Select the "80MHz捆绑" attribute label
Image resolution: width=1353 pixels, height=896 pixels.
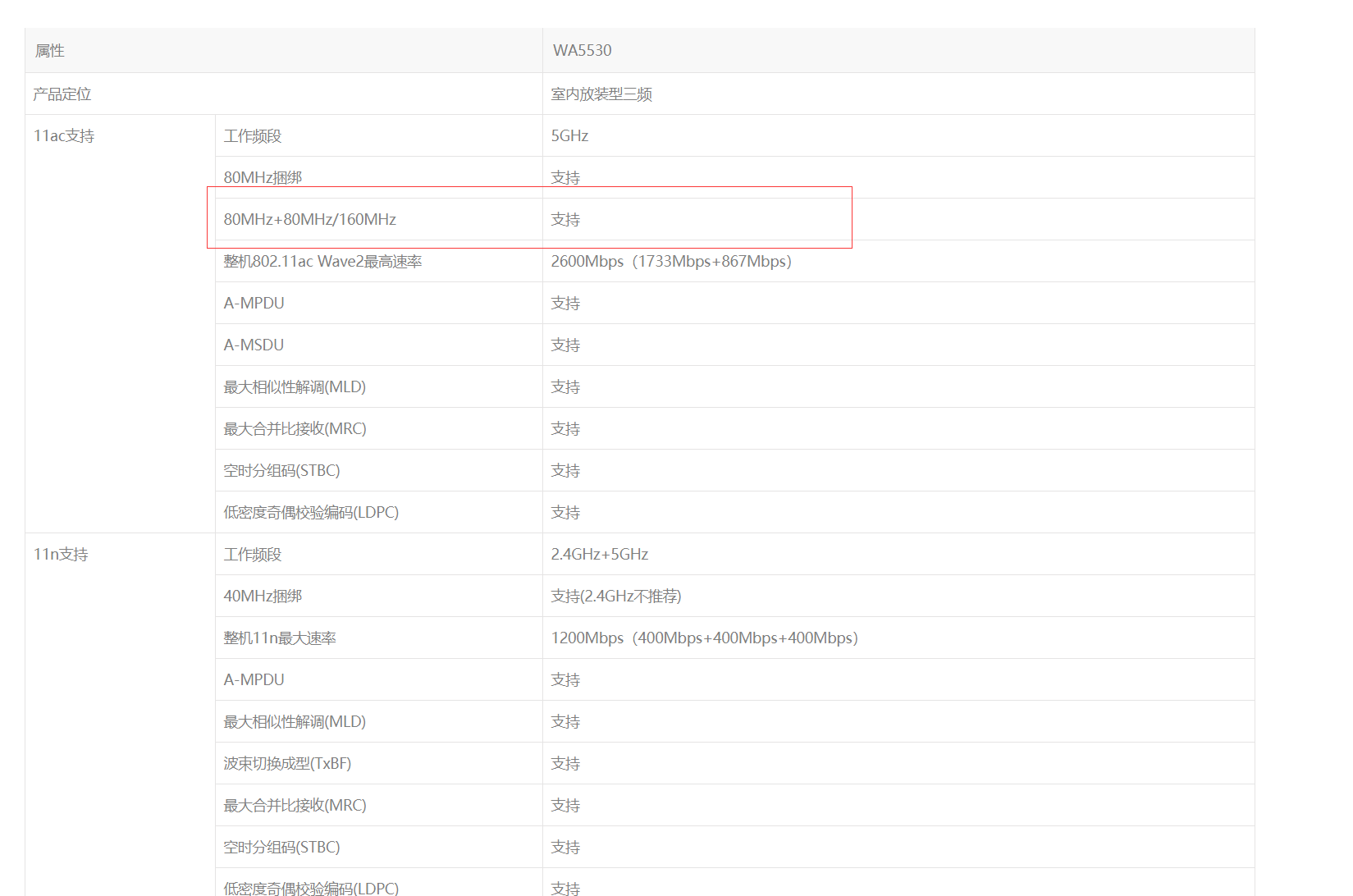[x=263, y=178]
